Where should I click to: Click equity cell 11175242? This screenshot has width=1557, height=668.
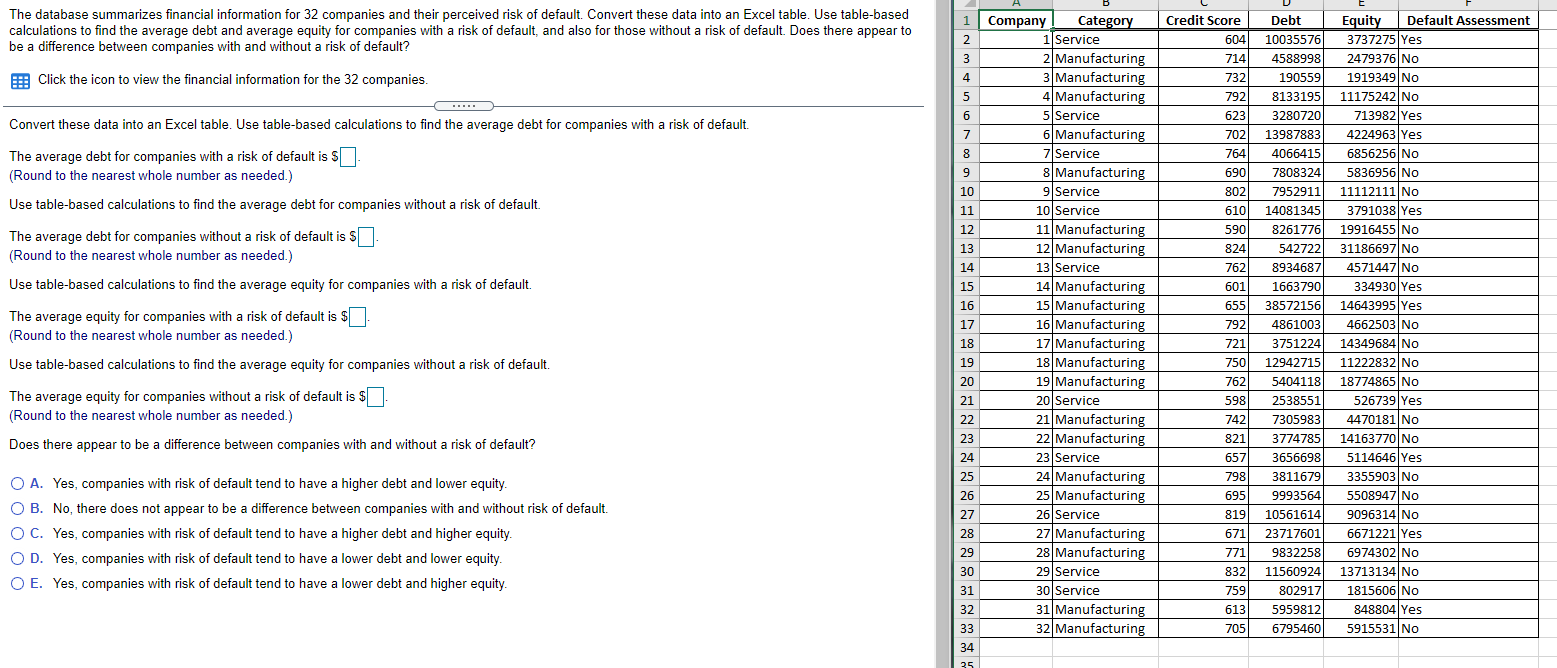pos(1361,96)
